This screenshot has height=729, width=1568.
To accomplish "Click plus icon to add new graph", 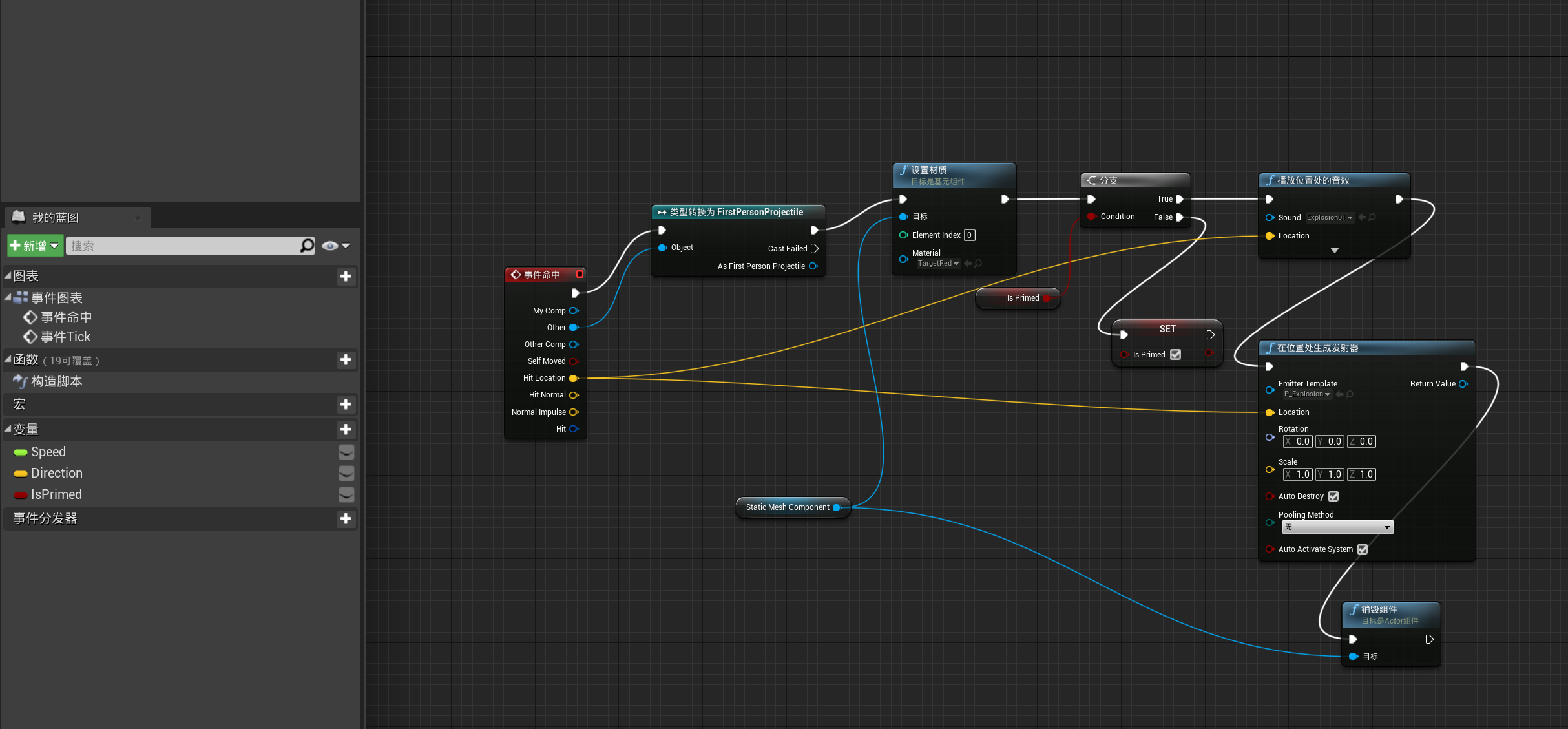I will click(x=346, y=277).
